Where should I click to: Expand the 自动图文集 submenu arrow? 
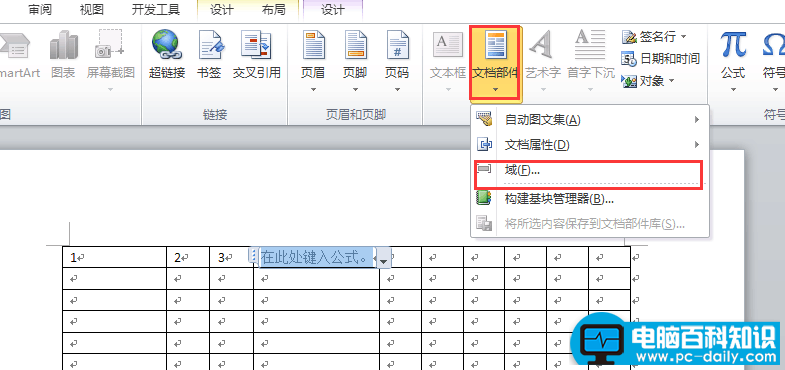pos(697,120)
